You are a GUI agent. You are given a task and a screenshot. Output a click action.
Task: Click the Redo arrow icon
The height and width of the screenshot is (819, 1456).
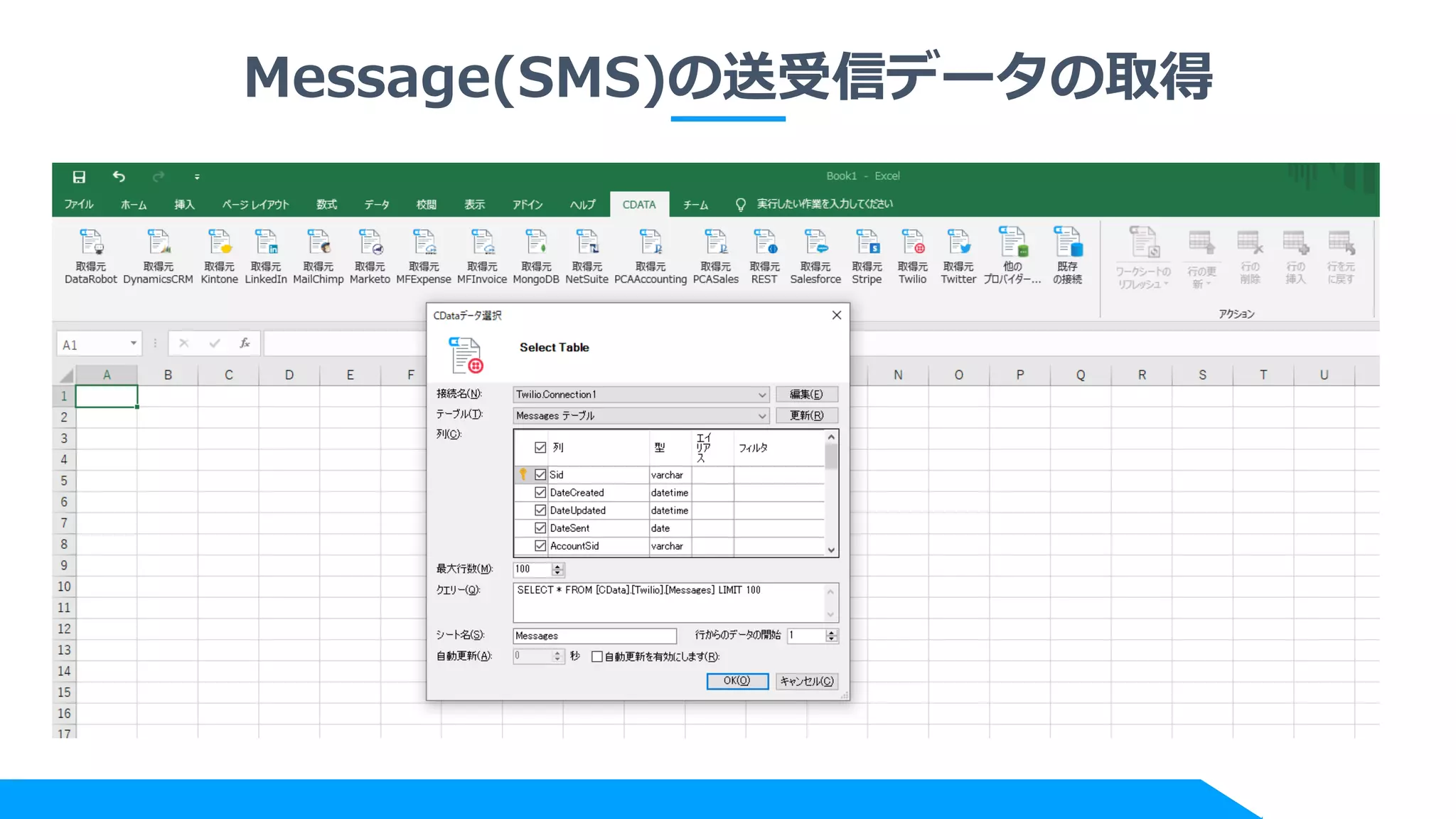coord(158,176)
